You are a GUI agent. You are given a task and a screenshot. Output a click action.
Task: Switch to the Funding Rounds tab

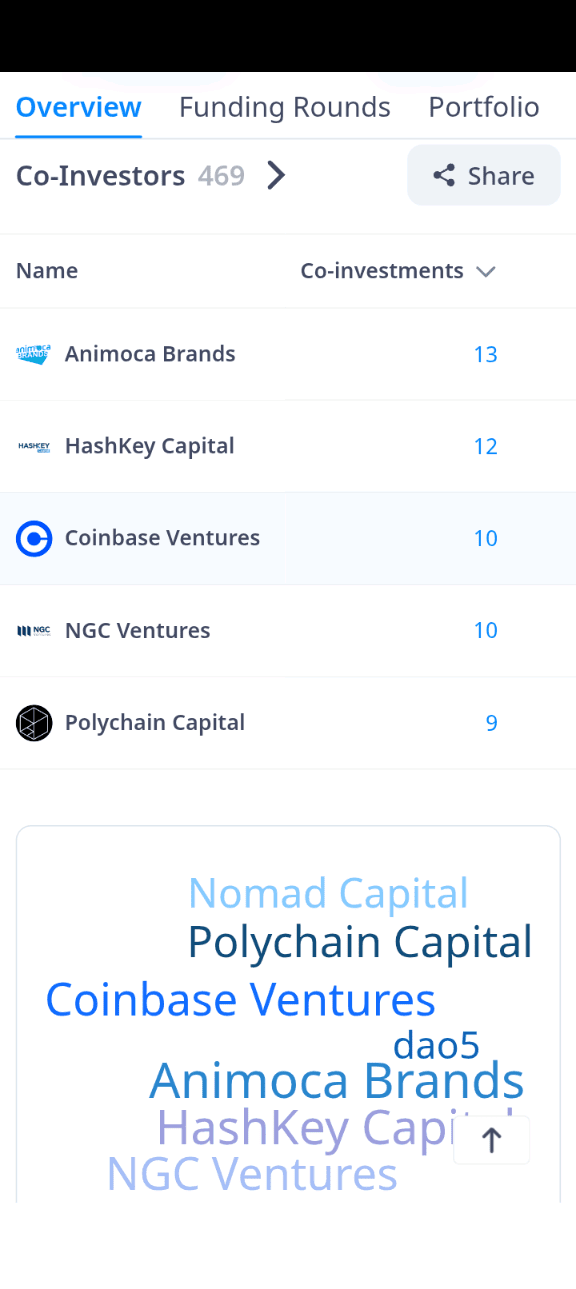click(x=285, y=107)
